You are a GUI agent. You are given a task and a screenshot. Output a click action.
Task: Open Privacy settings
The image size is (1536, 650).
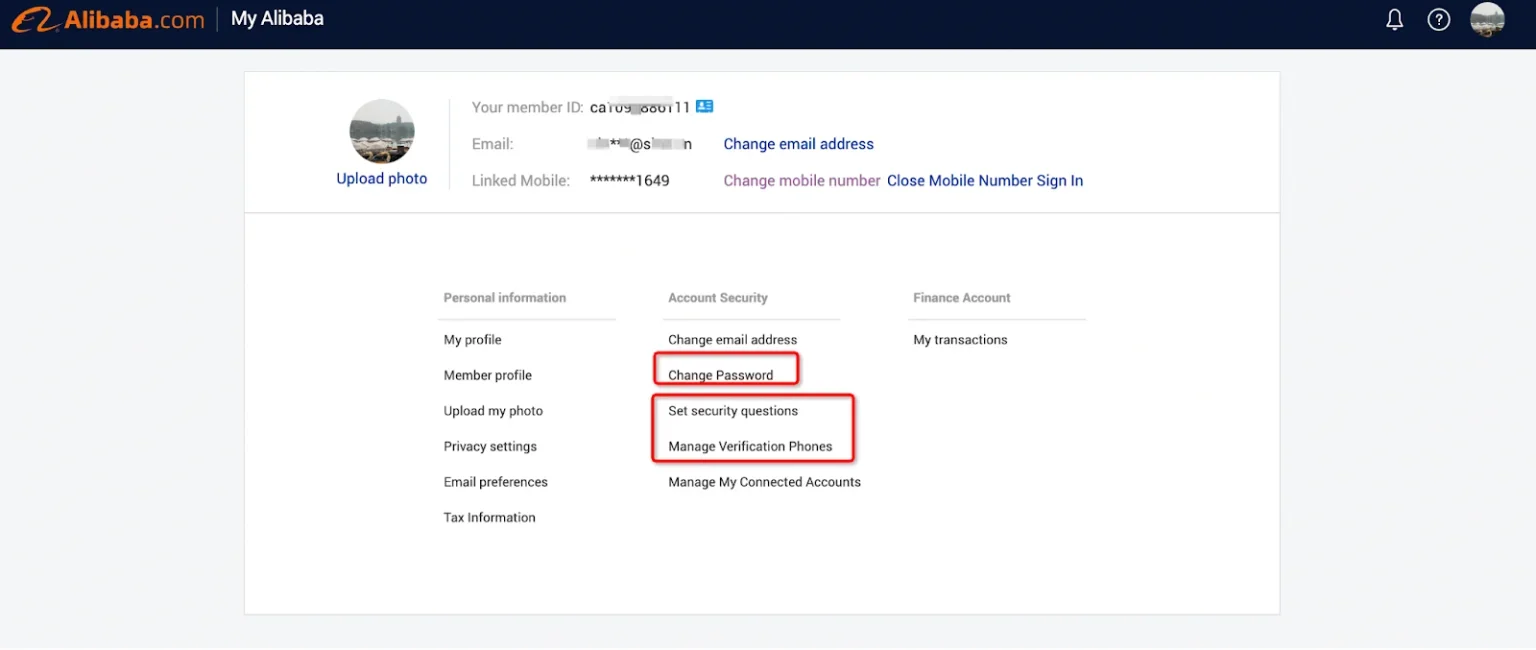coord(490,446)
